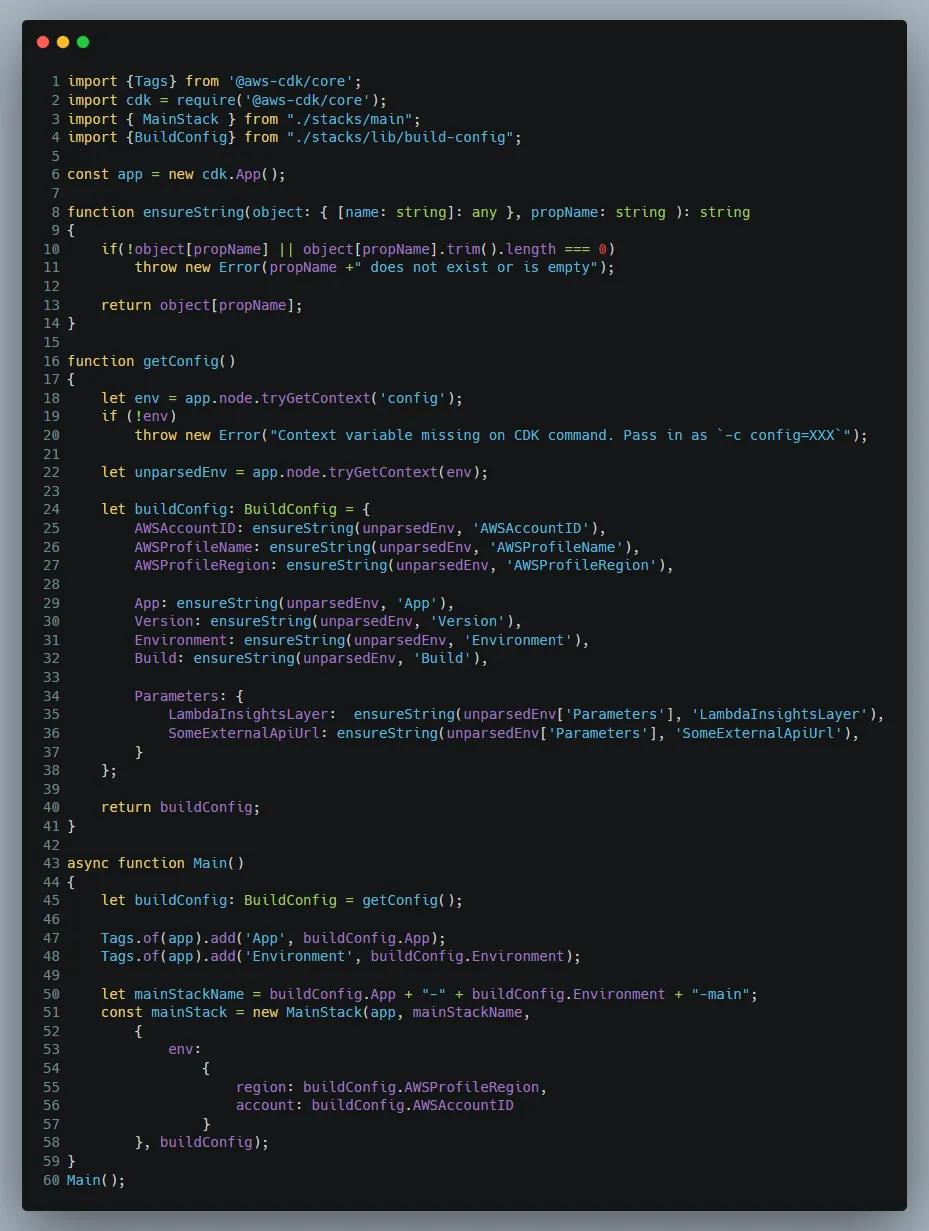Click the green maximize dot
Screen dimensions: 929x1231
pyautogui.click(x=83, y=42)
